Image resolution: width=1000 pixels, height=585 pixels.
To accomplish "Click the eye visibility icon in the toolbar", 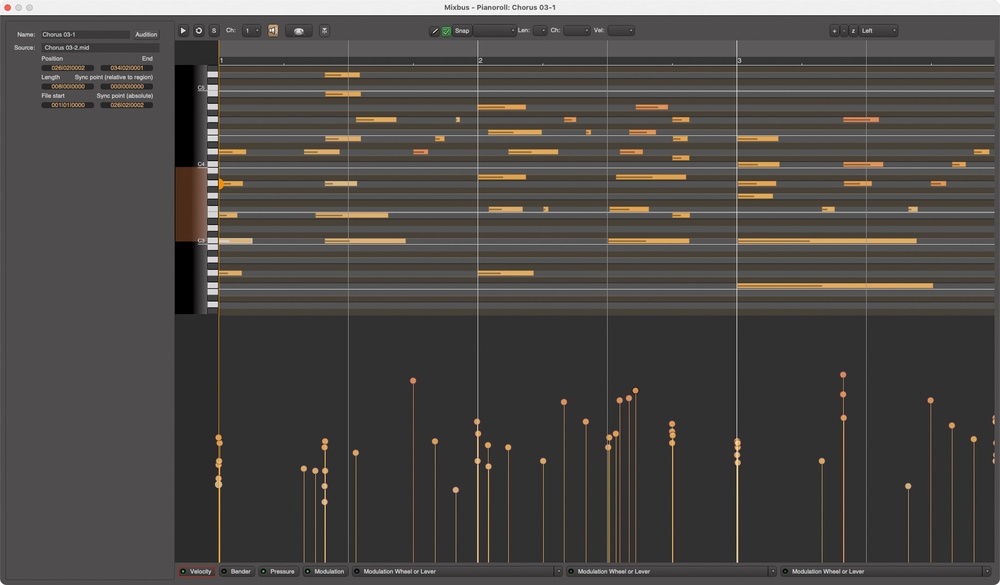I will tap(298, 30).
